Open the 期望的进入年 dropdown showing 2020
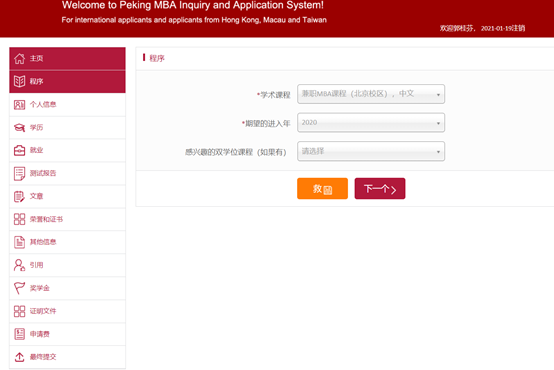This screenshot has height=370, width=554. [371, 123]
